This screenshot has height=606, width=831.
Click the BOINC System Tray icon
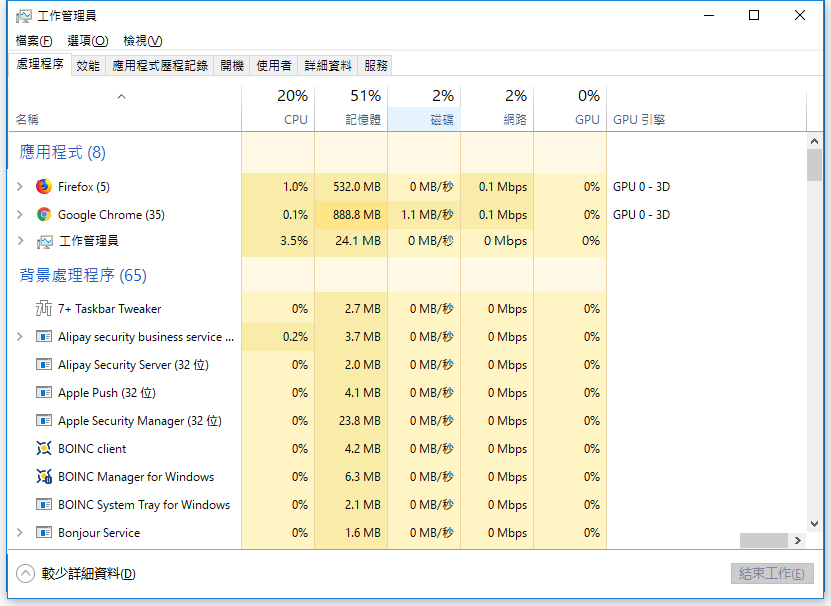point(44,505)
